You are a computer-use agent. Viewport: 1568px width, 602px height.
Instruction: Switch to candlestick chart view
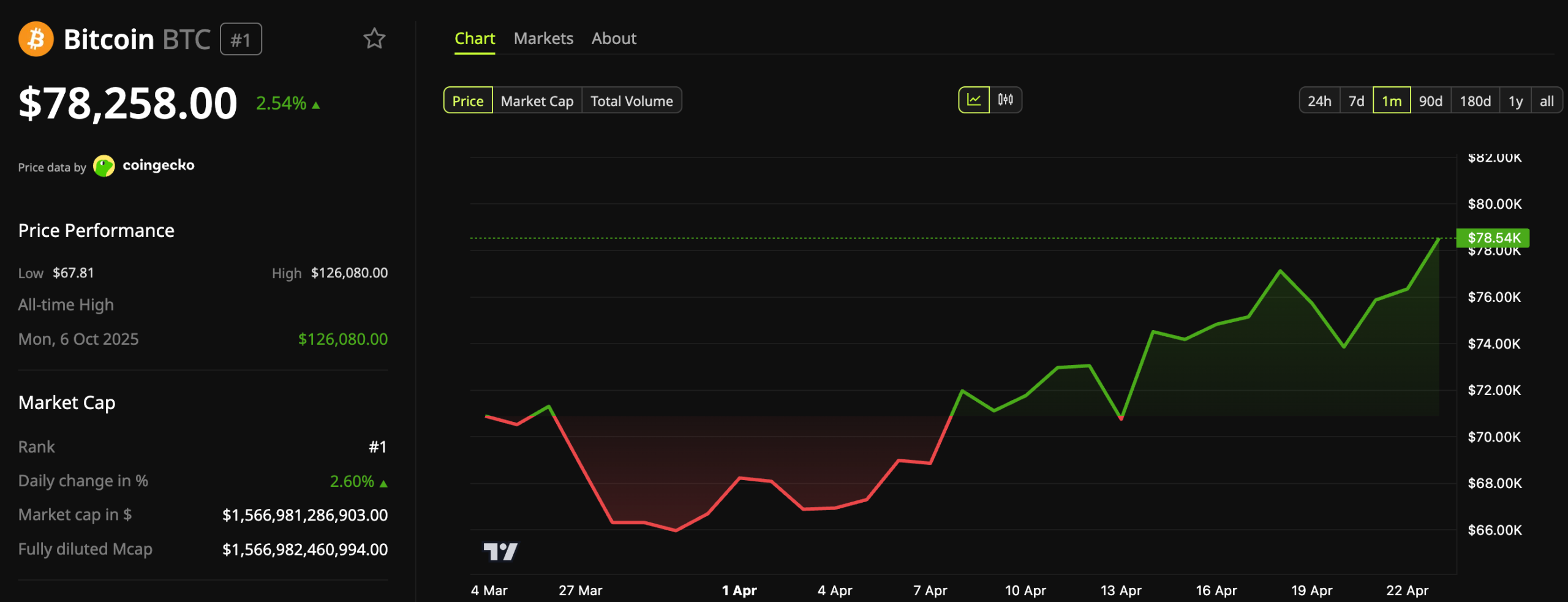(1005, 100)
